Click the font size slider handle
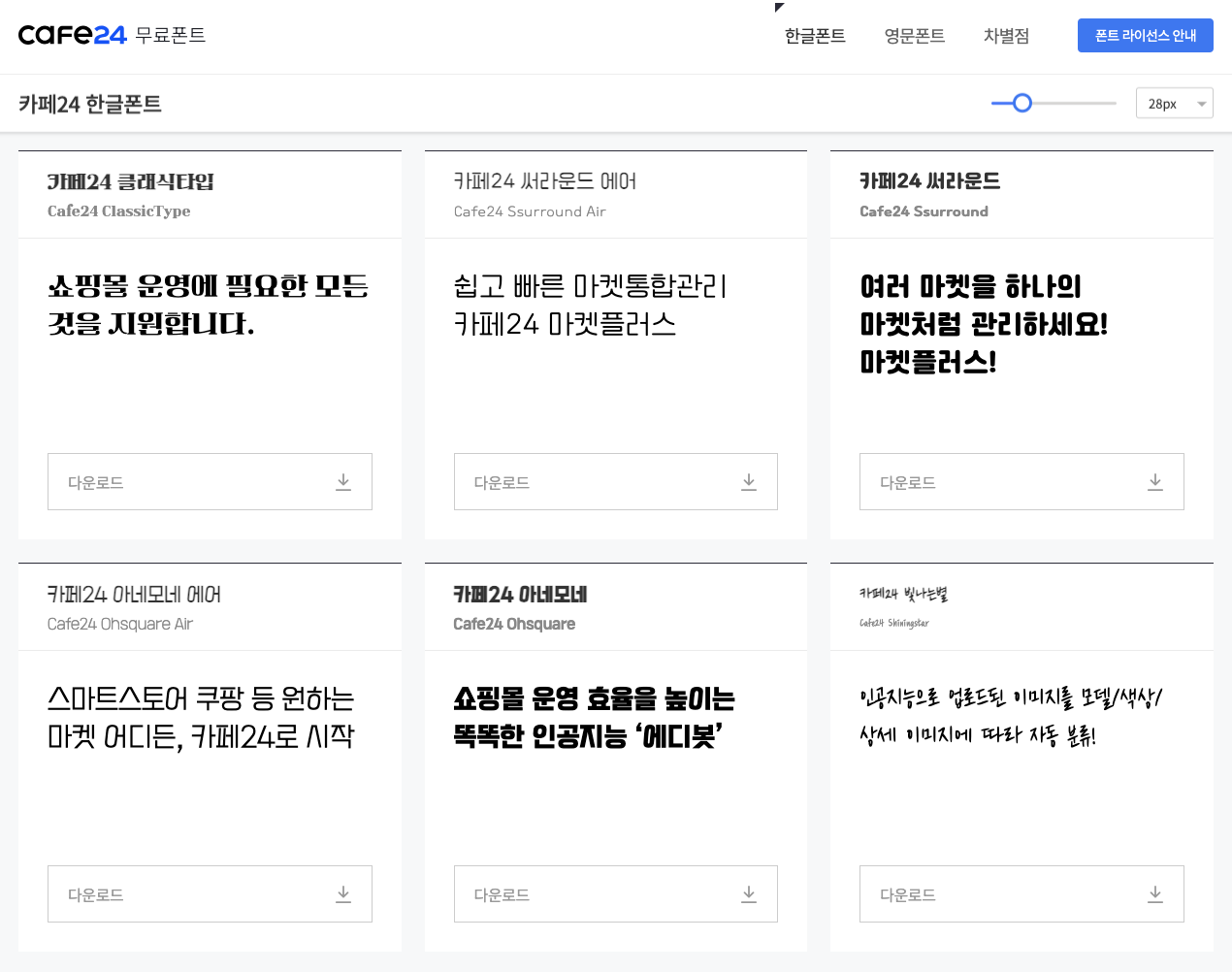This screenshot has width=1232, height=972. tap(1022, 103)
